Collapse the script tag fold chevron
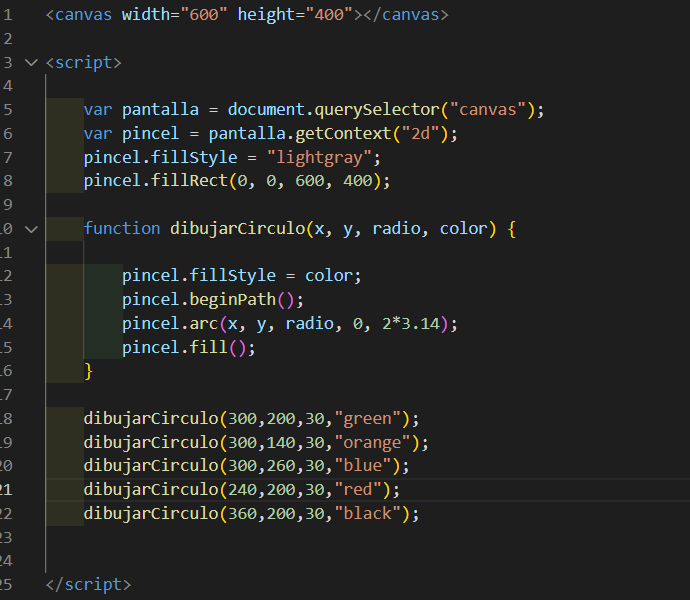 (x=31, y=63)
